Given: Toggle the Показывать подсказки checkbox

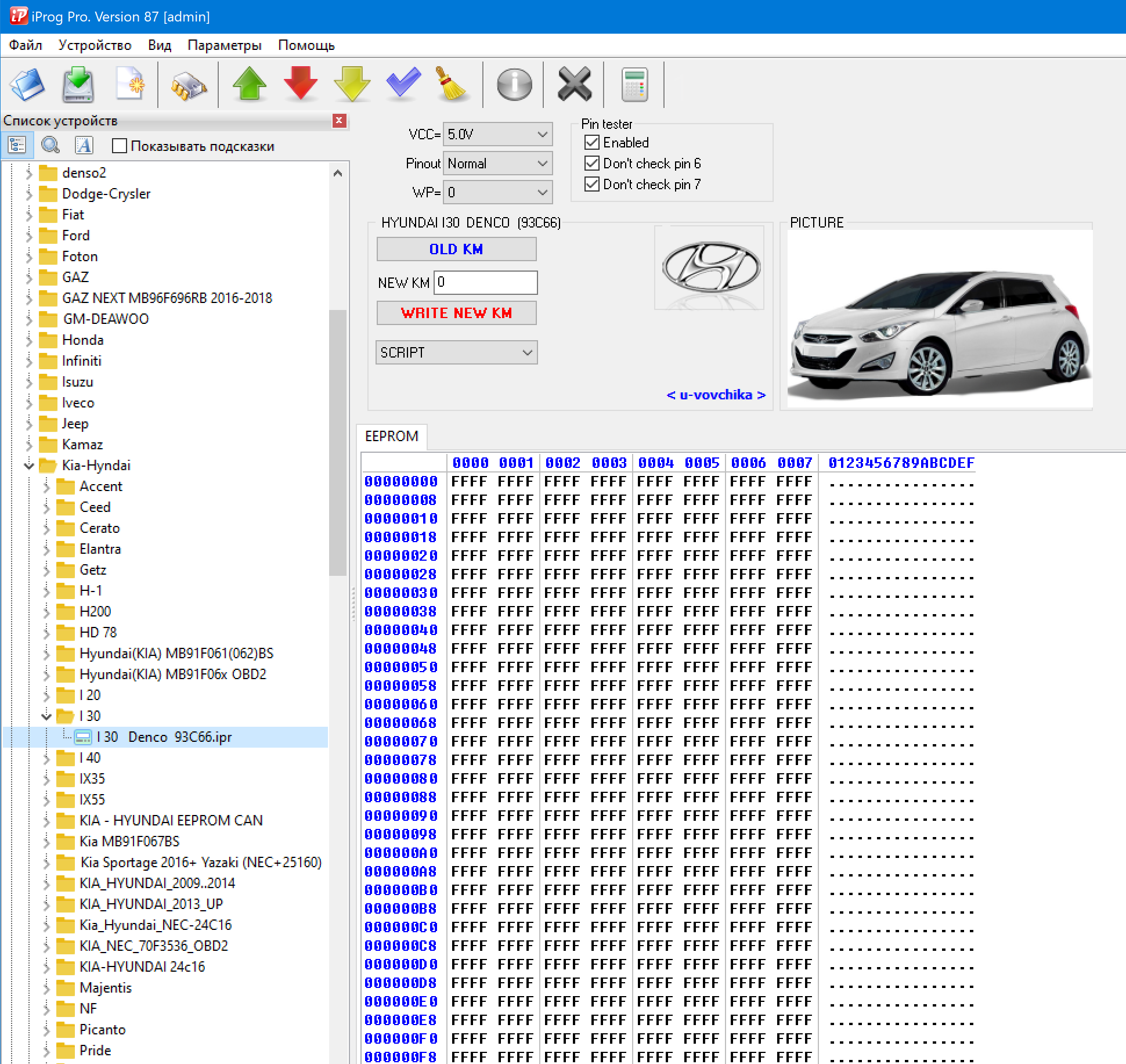Looking at the screenshot, I should [120, 146].
